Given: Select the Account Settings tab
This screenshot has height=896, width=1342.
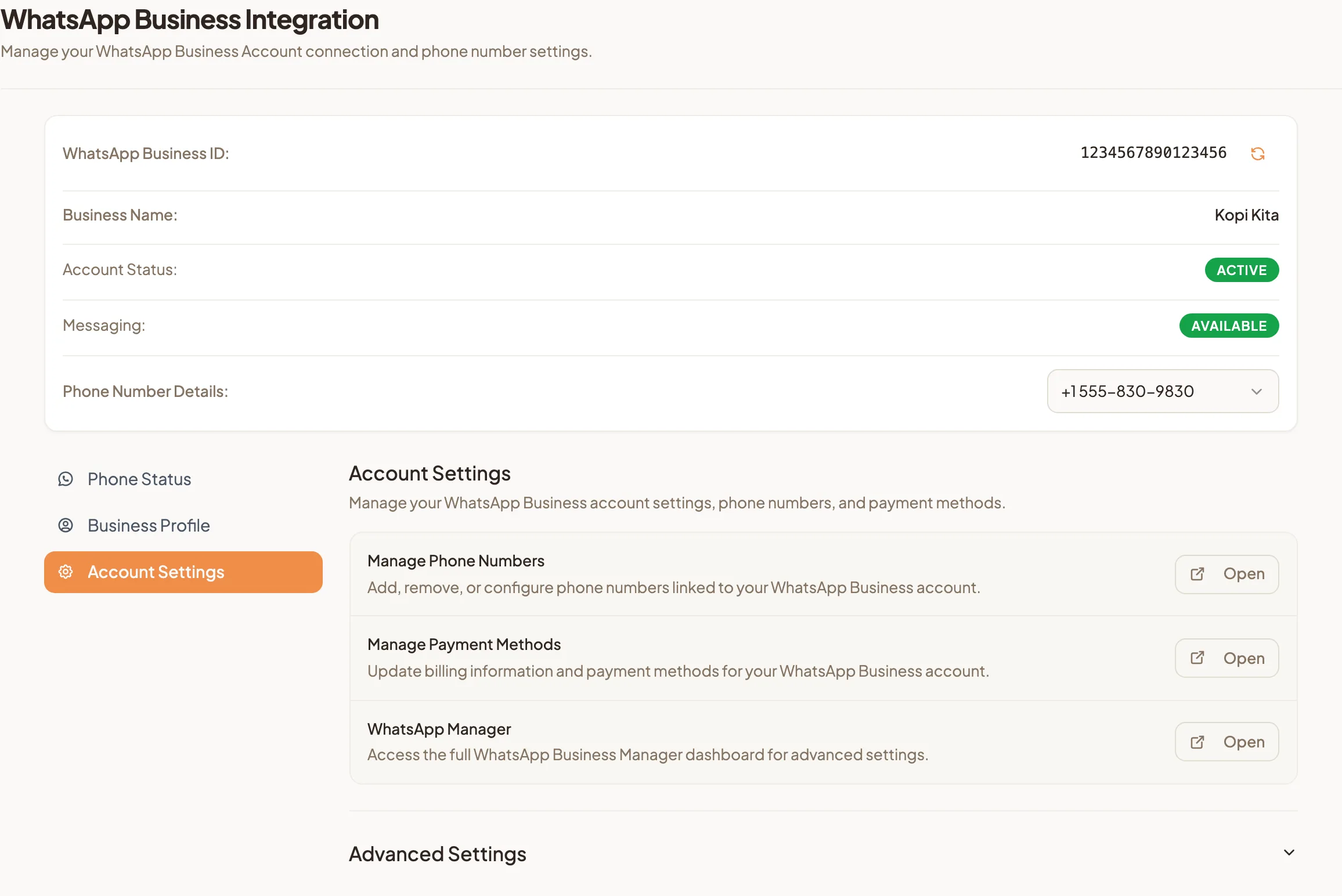Looking at the screenshot, I should click(183, 572).
